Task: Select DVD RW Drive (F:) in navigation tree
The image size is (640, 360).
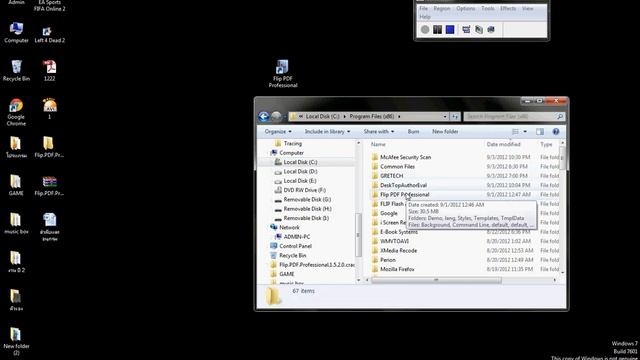Action: [x=304, y=190]
